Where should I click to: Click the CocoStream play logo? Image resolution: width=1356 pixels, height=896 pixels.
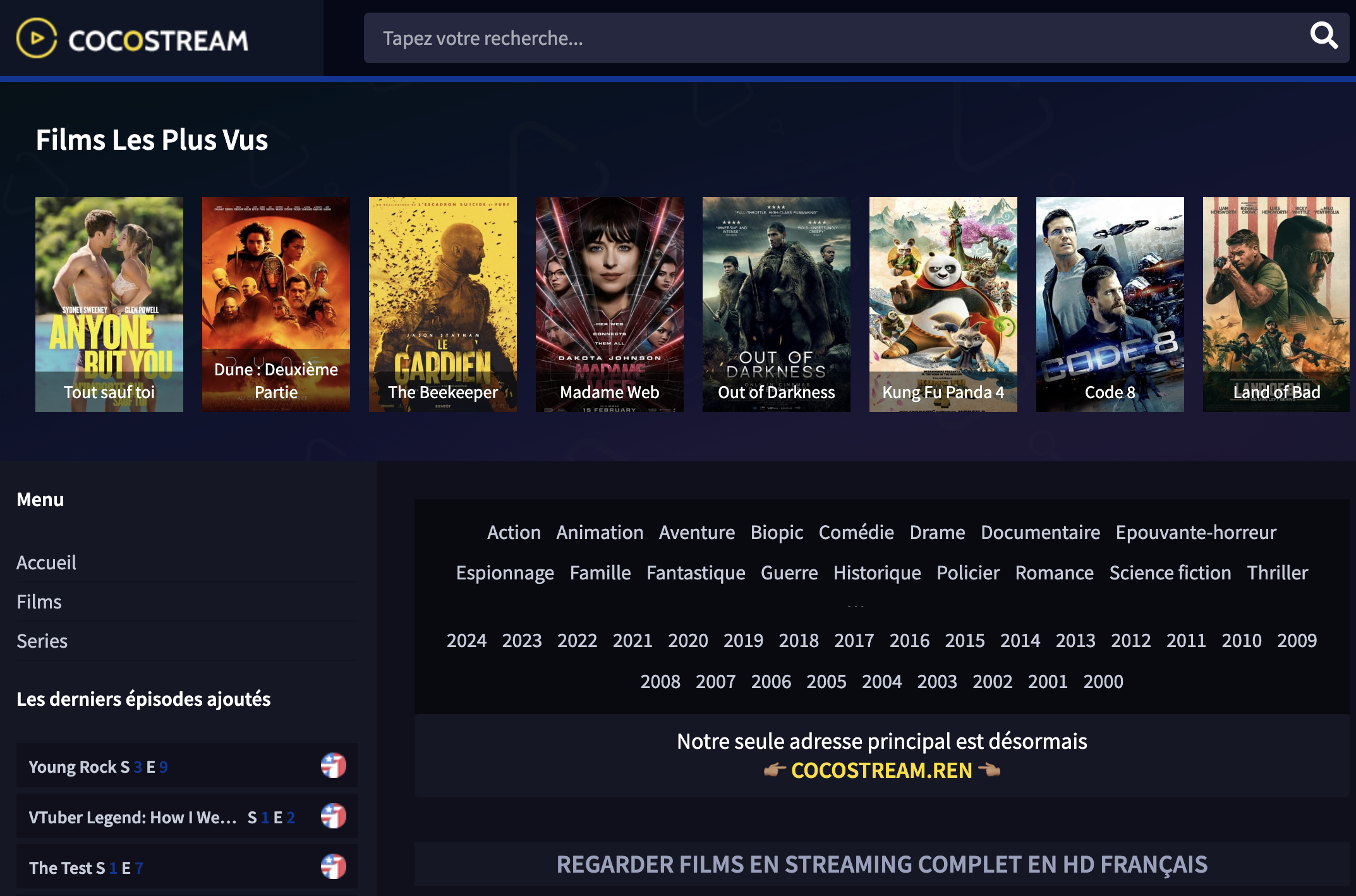coord(37,39)
